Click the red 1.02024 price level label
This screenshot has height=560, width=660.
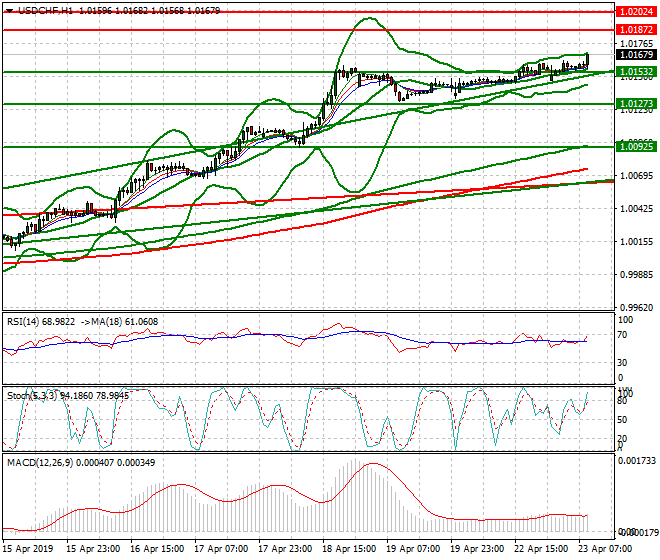636,12
